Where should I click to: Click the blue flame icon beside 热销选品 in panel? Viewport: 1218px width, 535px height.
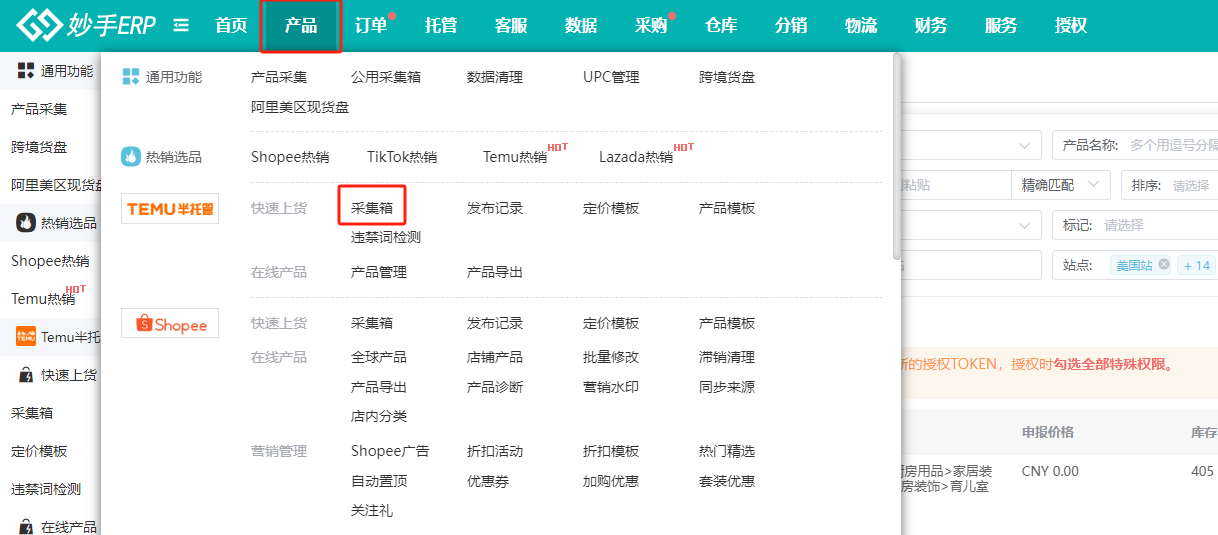click(x=131, y=157)
